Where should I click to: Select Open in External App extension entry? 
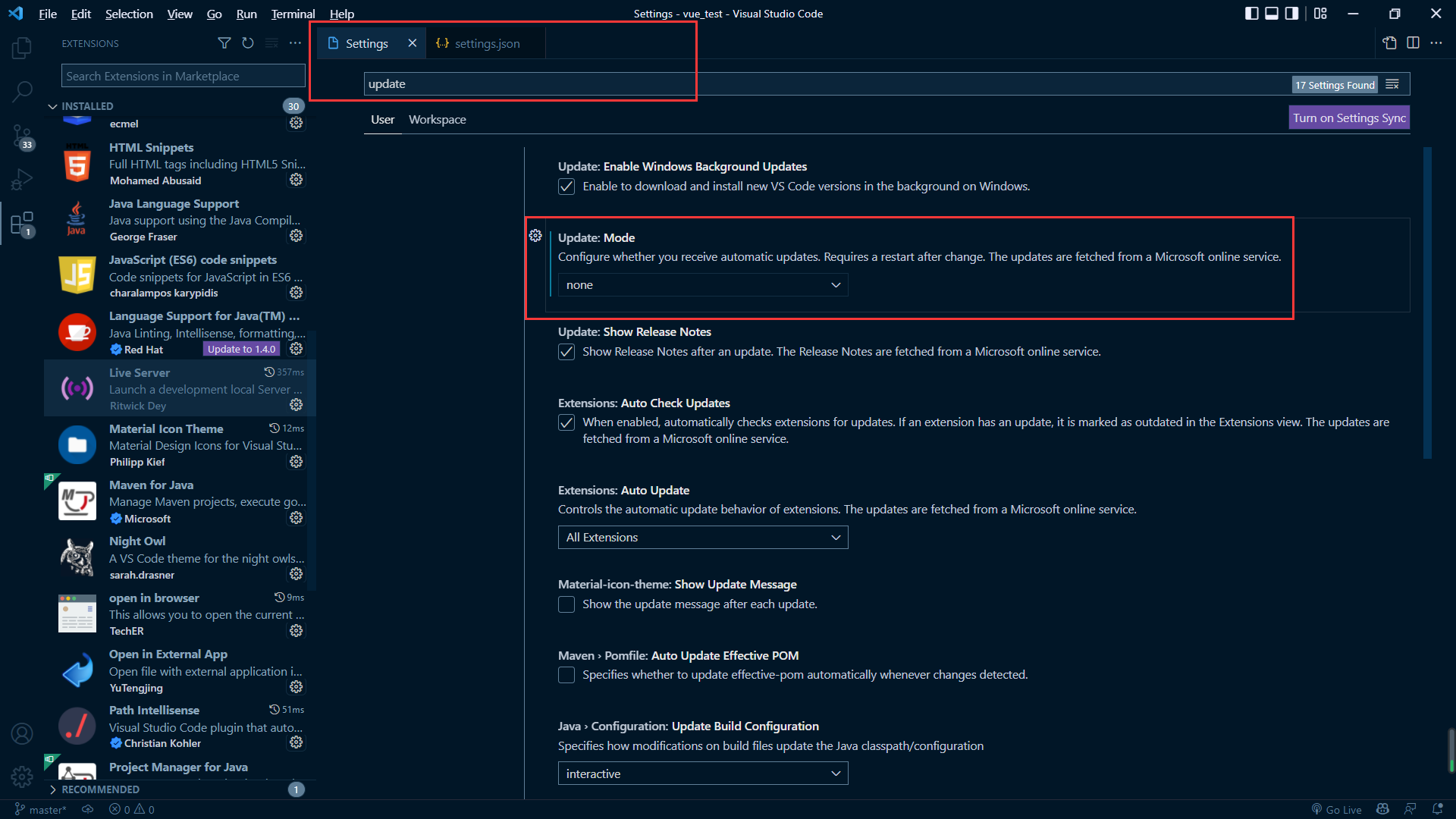pyautogui.click(x=180, y=670)
